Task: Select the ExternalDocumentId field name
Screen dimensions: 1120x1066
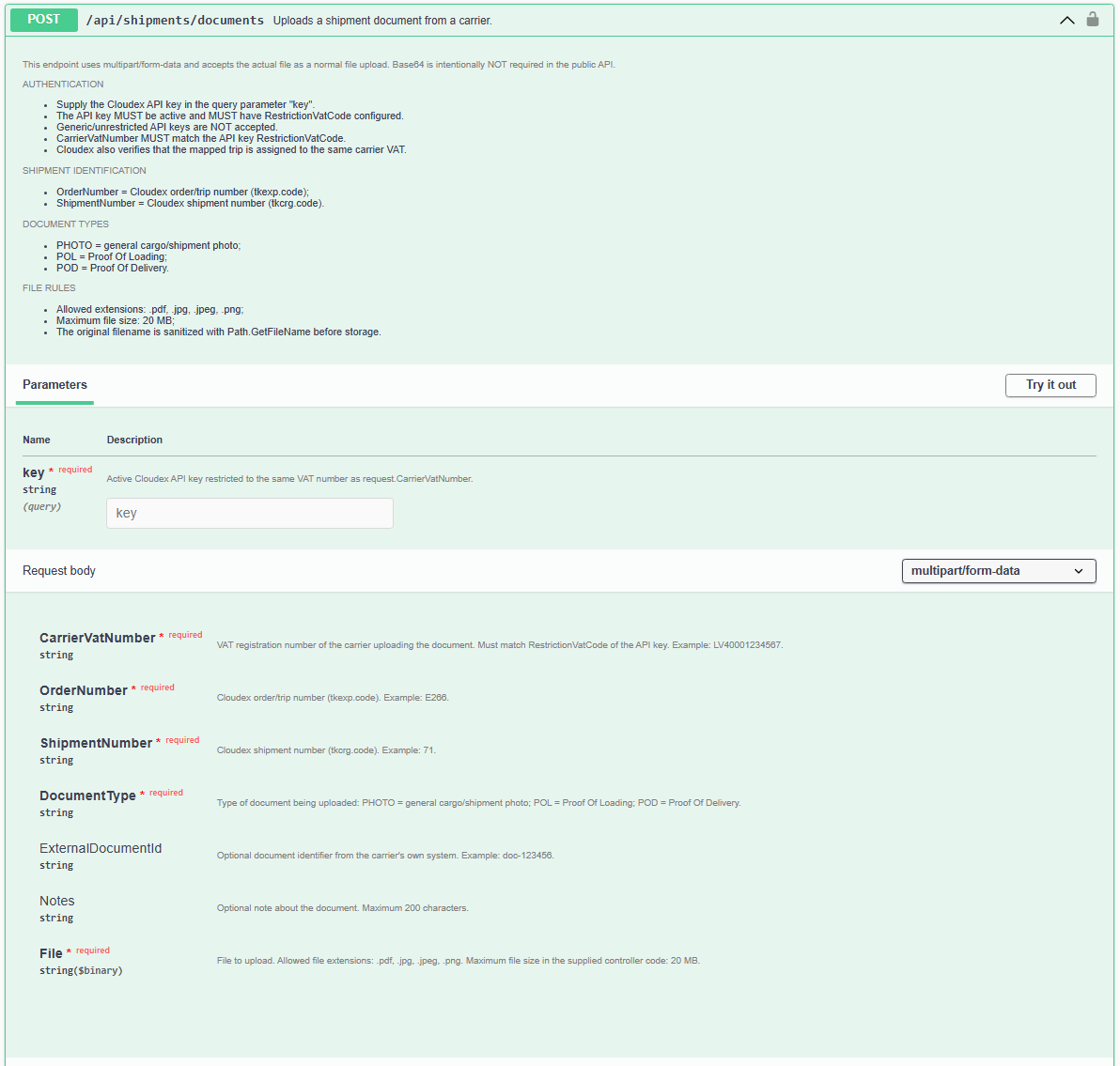Action: pos(101,848)
